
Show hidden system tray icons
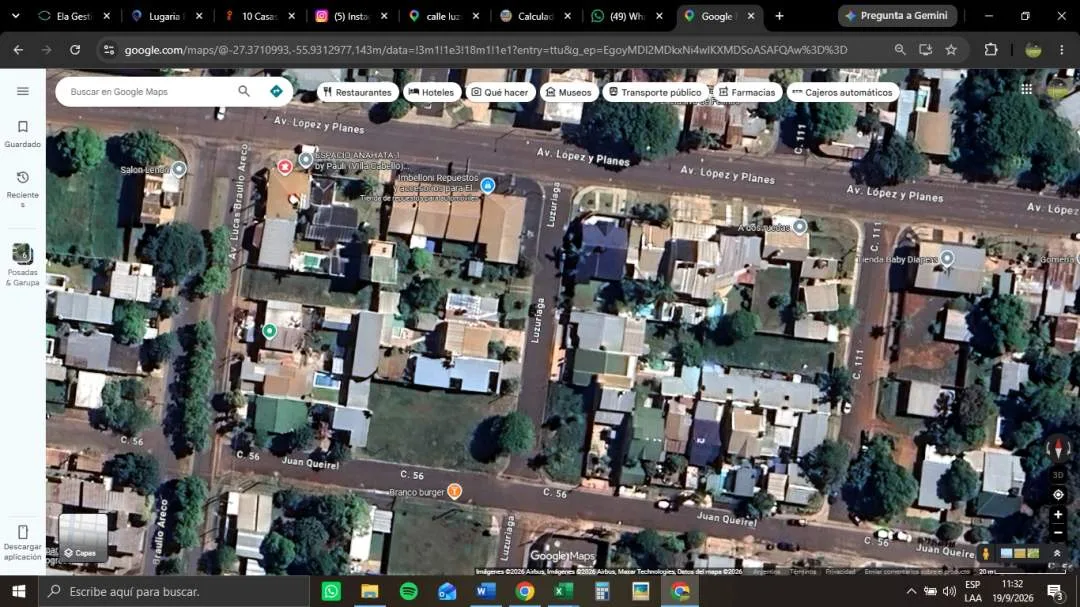[911, 591]
